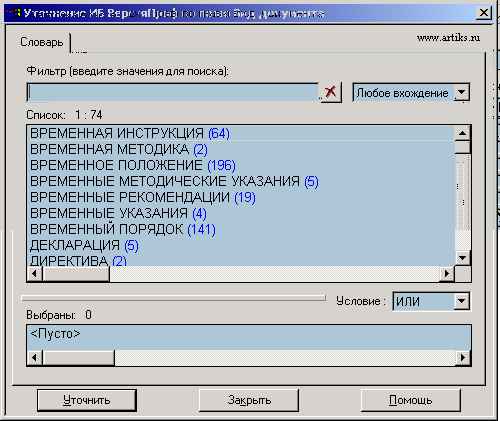Click selected box scrollbar left arrow
500x421 pixels.
35,358
